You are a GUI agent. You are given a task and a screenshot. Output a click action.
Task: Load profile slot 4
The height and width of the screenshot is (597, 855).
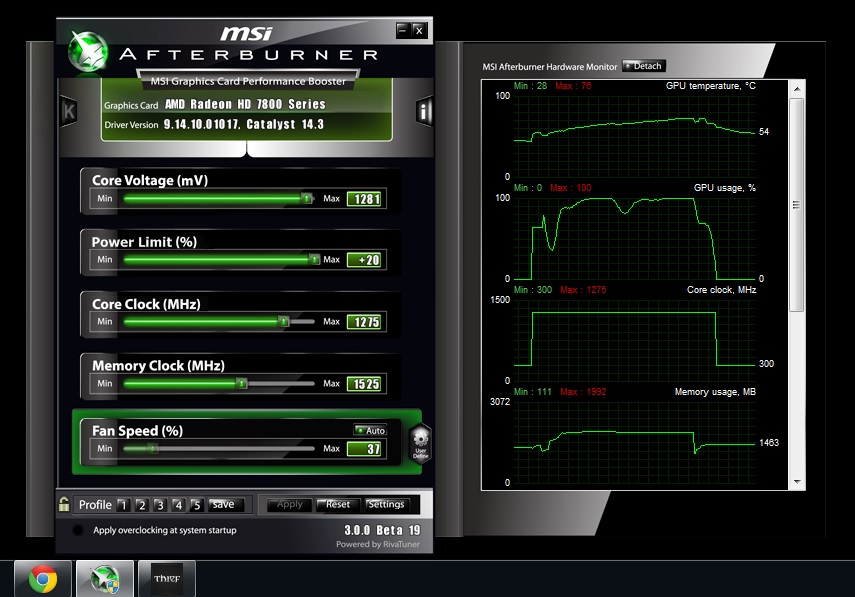(x=178, y=505)
